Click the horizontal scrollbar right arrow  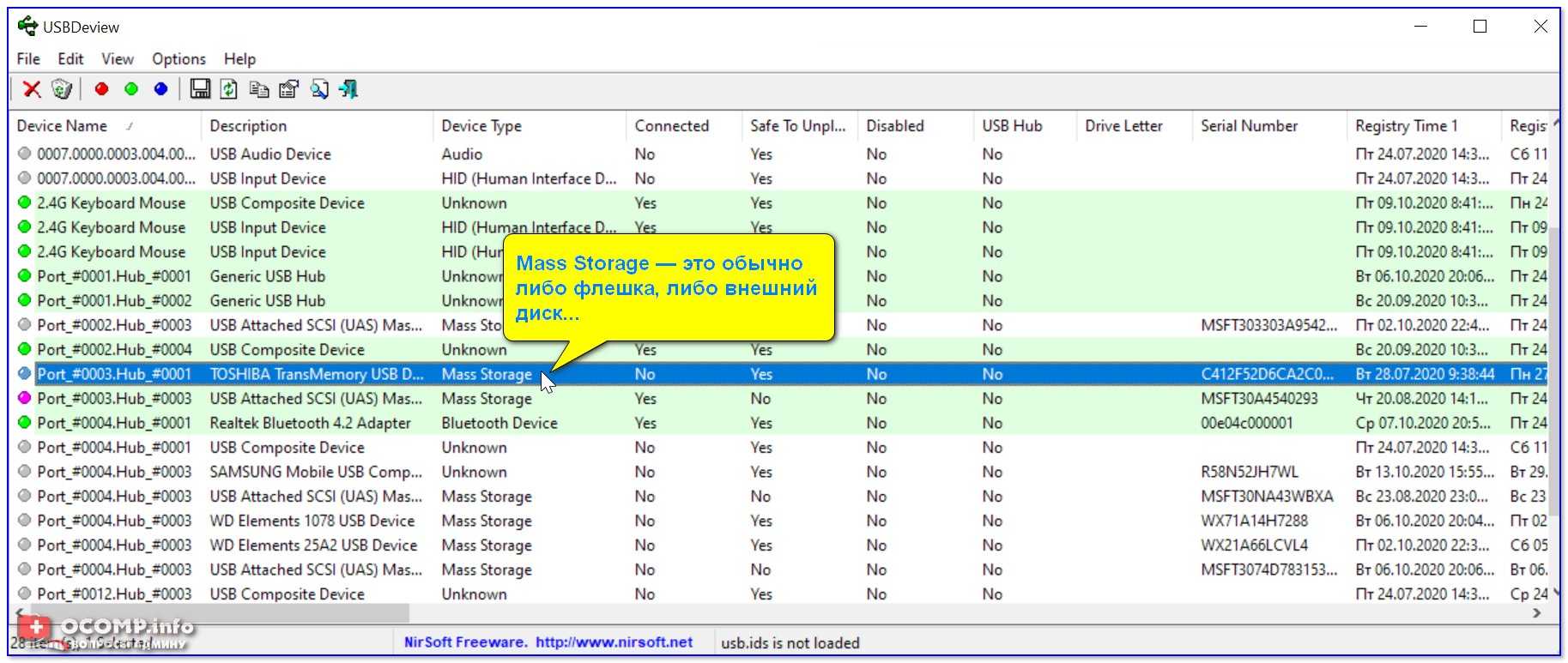coord(1536,613)
